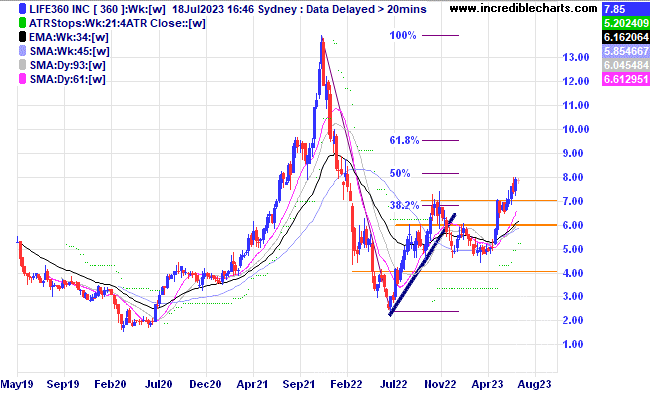This screenshot has width=651, height=395.
Task: Click the 13.00 price axis label
Action: [576, 57]
